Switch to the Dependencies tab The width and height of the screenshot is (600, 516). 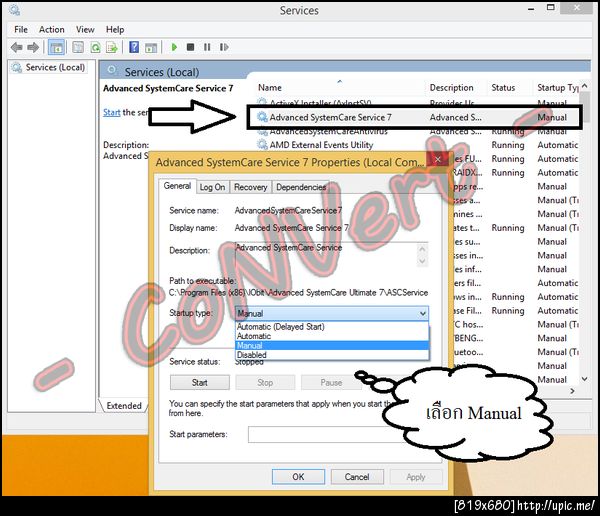301,187
